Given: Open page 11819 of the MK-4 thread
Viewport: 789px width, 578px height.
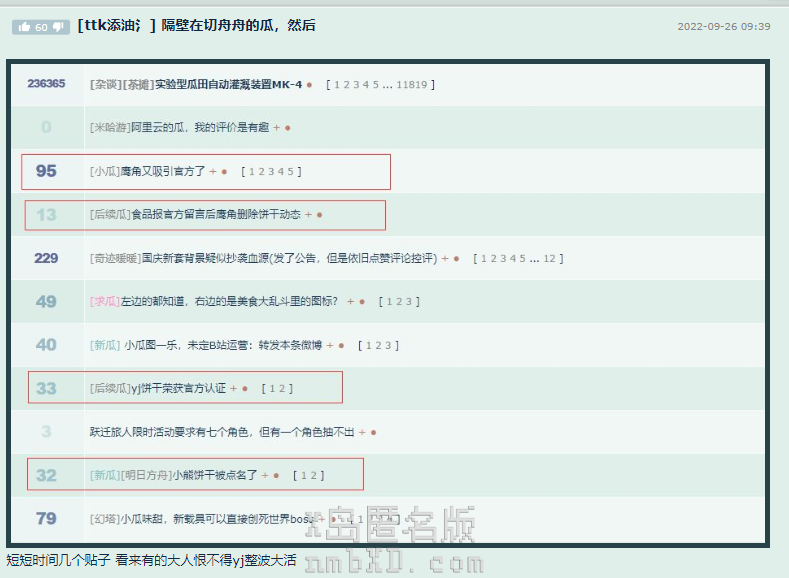Looking at the screenshot, I should (411, 85).
